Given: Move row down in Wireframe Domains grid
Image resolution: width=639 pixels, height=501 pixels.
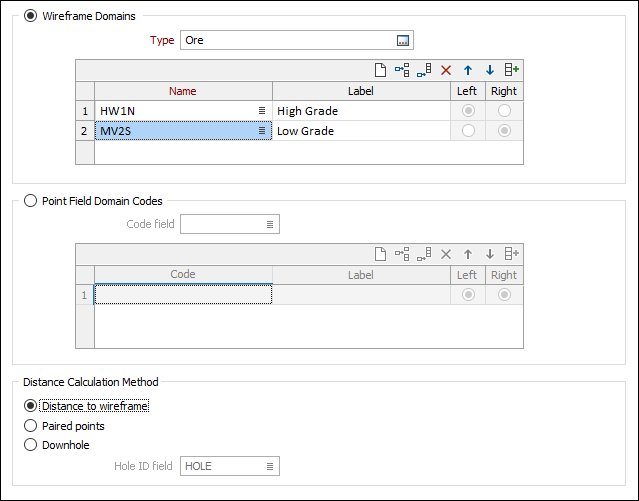Looking at the screenshot, I should (490, 71).
